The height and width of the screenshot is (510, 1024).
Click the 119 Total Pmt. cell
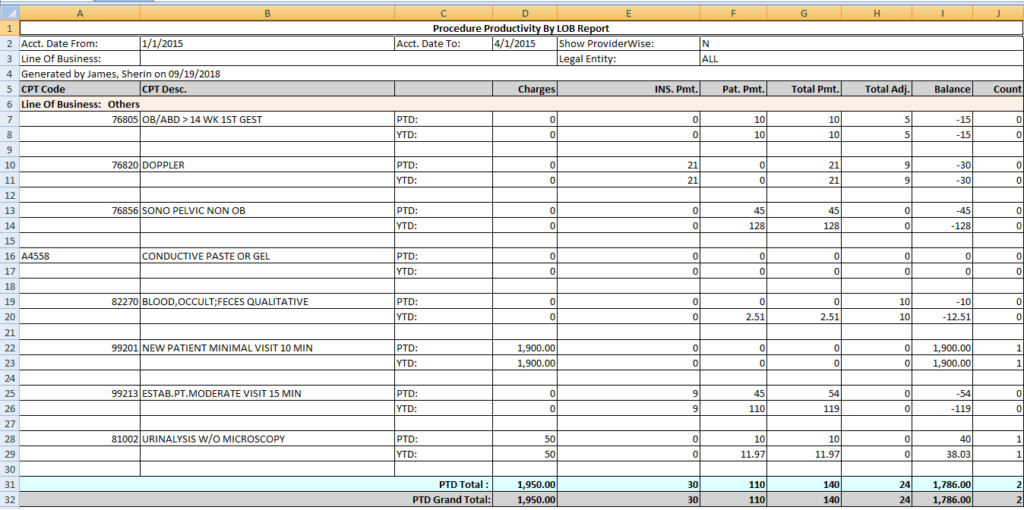[x=804, y=409]
